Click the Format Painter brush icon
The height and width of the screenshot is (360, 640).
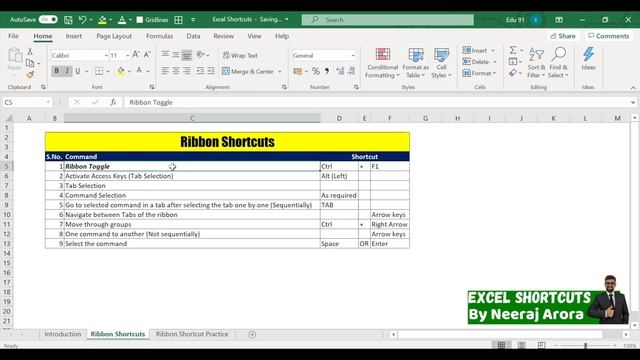pyautogui.click(x=30, y=74)
